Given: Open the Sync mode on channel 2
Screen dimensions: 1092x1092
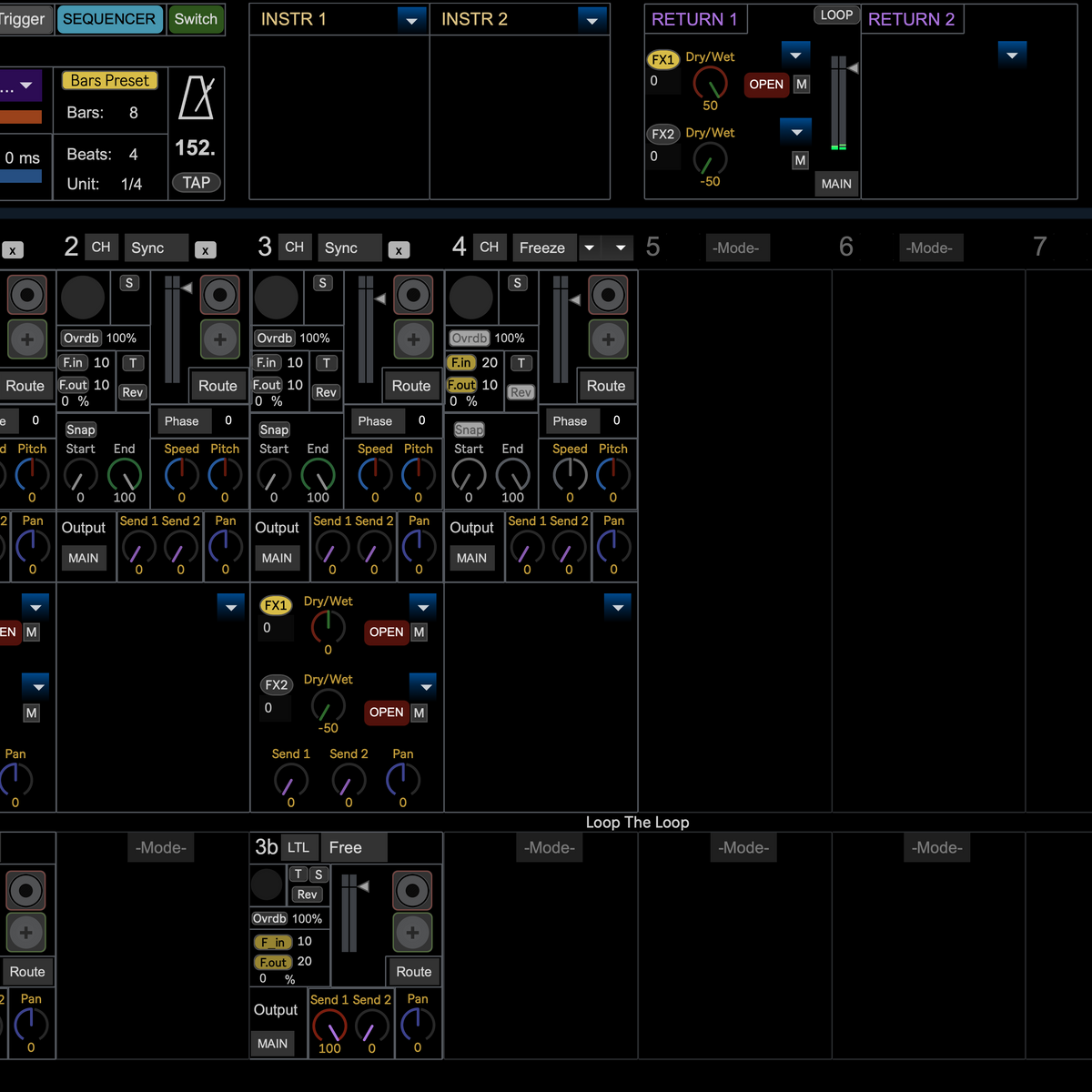Looking at the screenshot, I should (156, 248).
